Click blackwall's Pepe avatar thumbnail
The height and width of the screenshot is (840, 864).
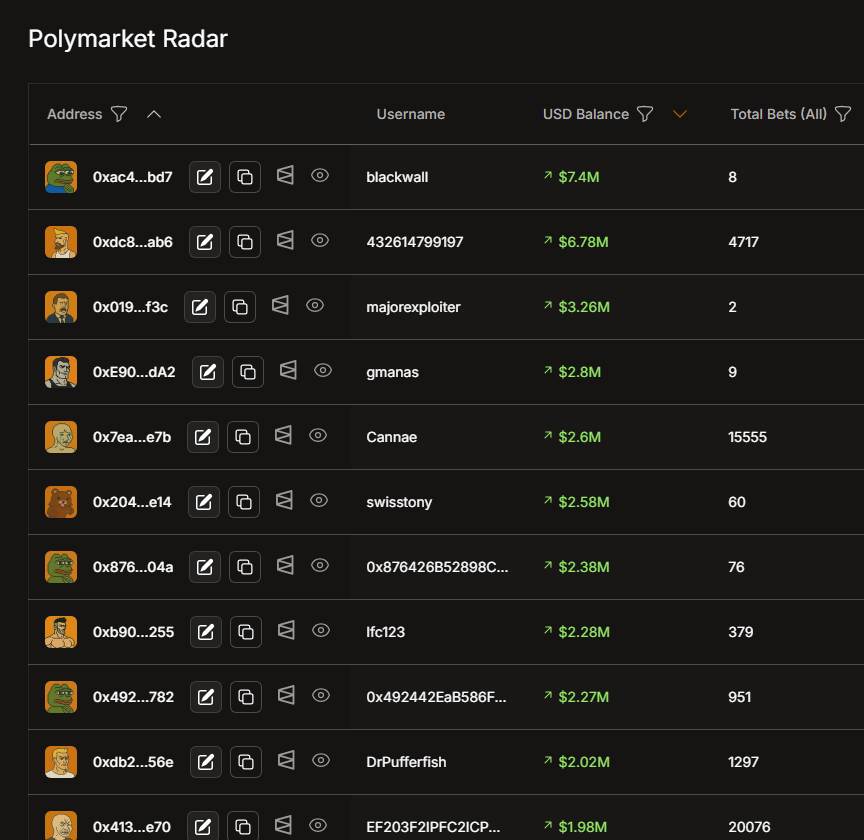point(60,176)
